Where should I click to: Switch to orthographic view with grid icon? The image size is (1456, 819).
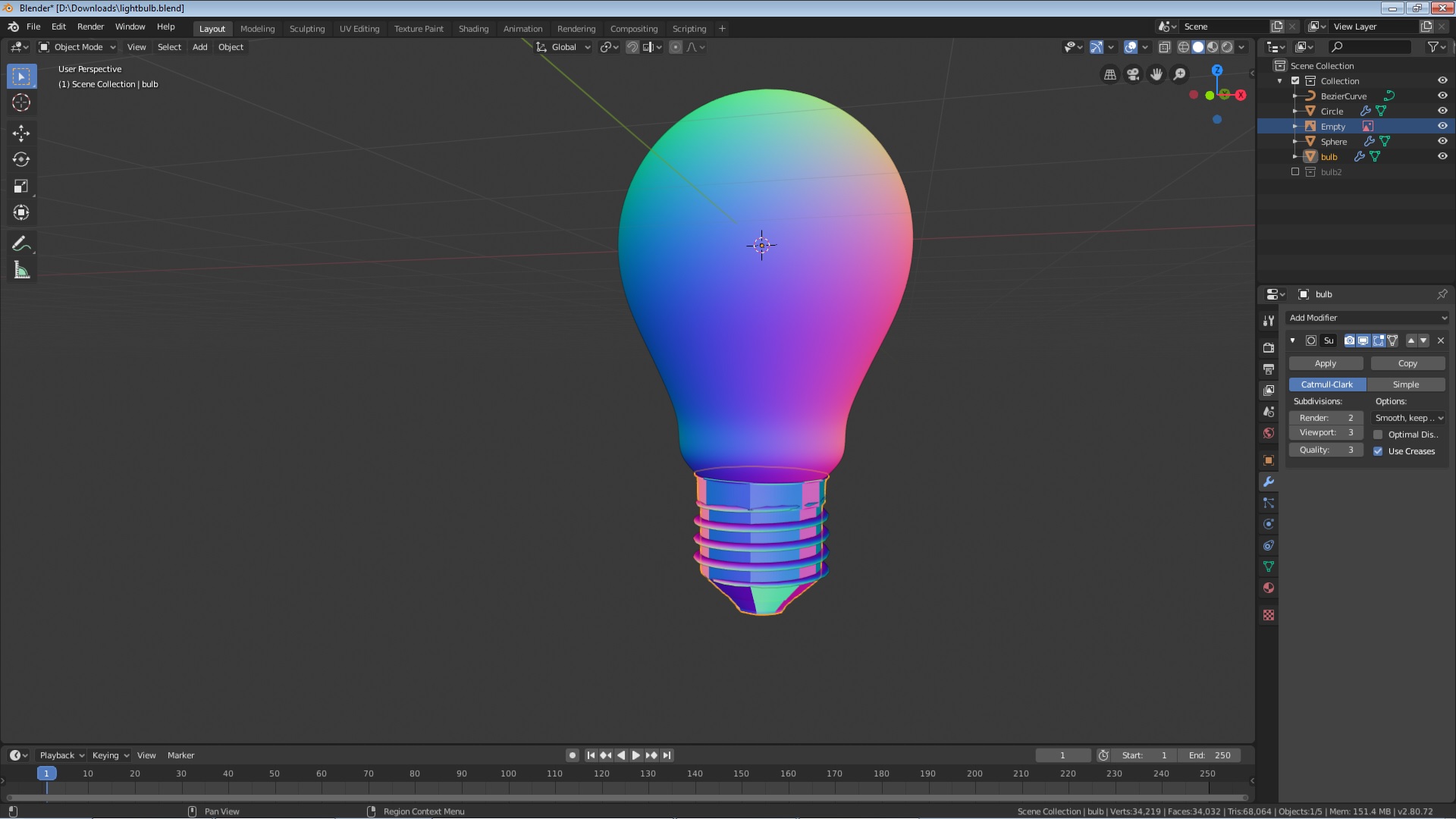click(1110, 74)
